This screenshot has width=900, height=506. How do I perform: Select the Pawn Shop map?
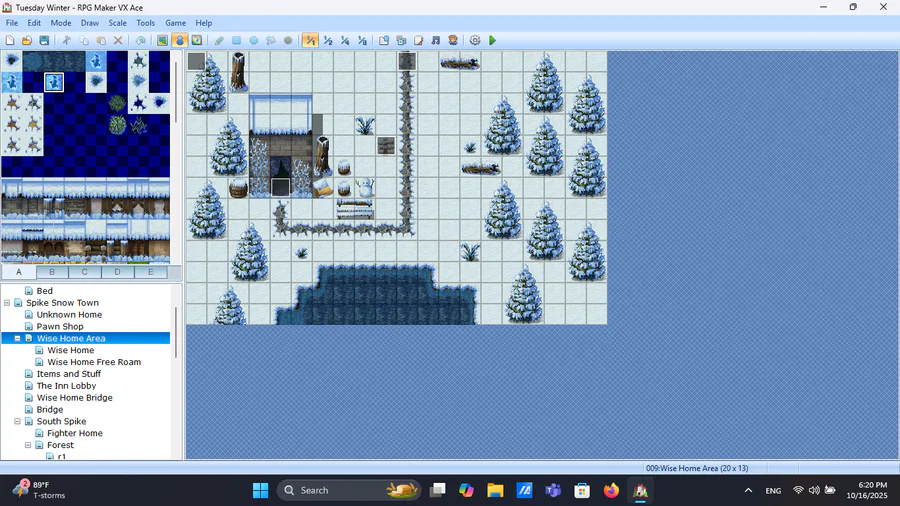pyautogui.click(x=60, y=326)
